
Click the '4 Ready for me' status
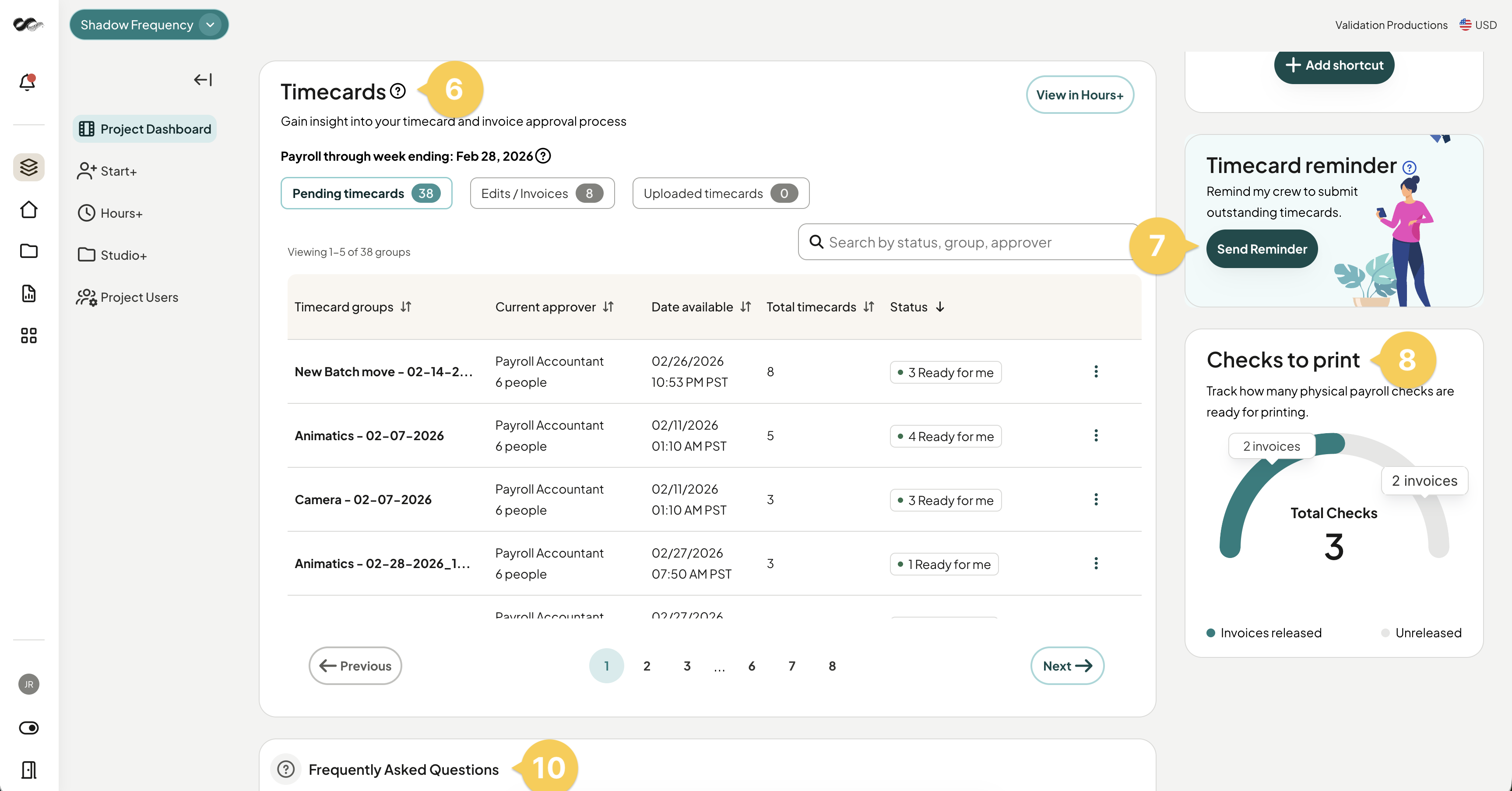[946, 436]
